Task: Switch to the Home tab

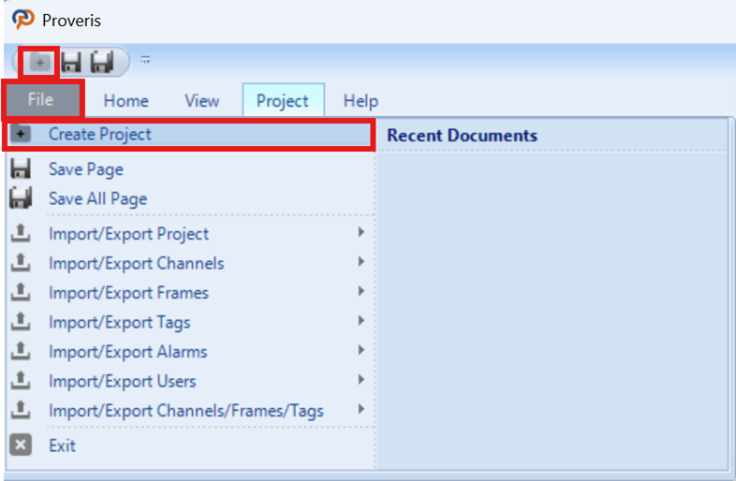Action: (x=126, y=101)
